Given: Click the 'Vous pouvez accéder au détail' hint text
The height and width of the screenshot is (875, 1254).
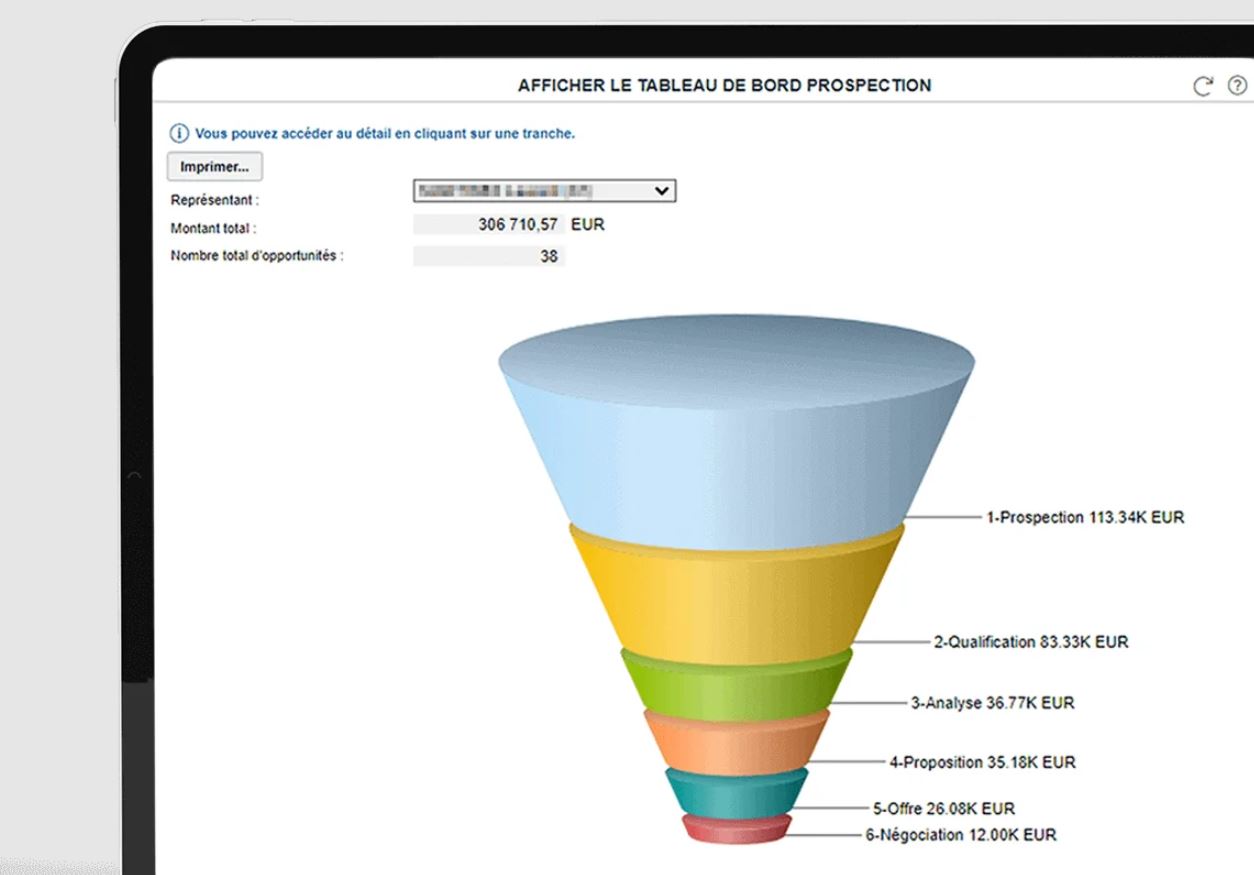Looking at the screenshot, I should coord(384,133).
